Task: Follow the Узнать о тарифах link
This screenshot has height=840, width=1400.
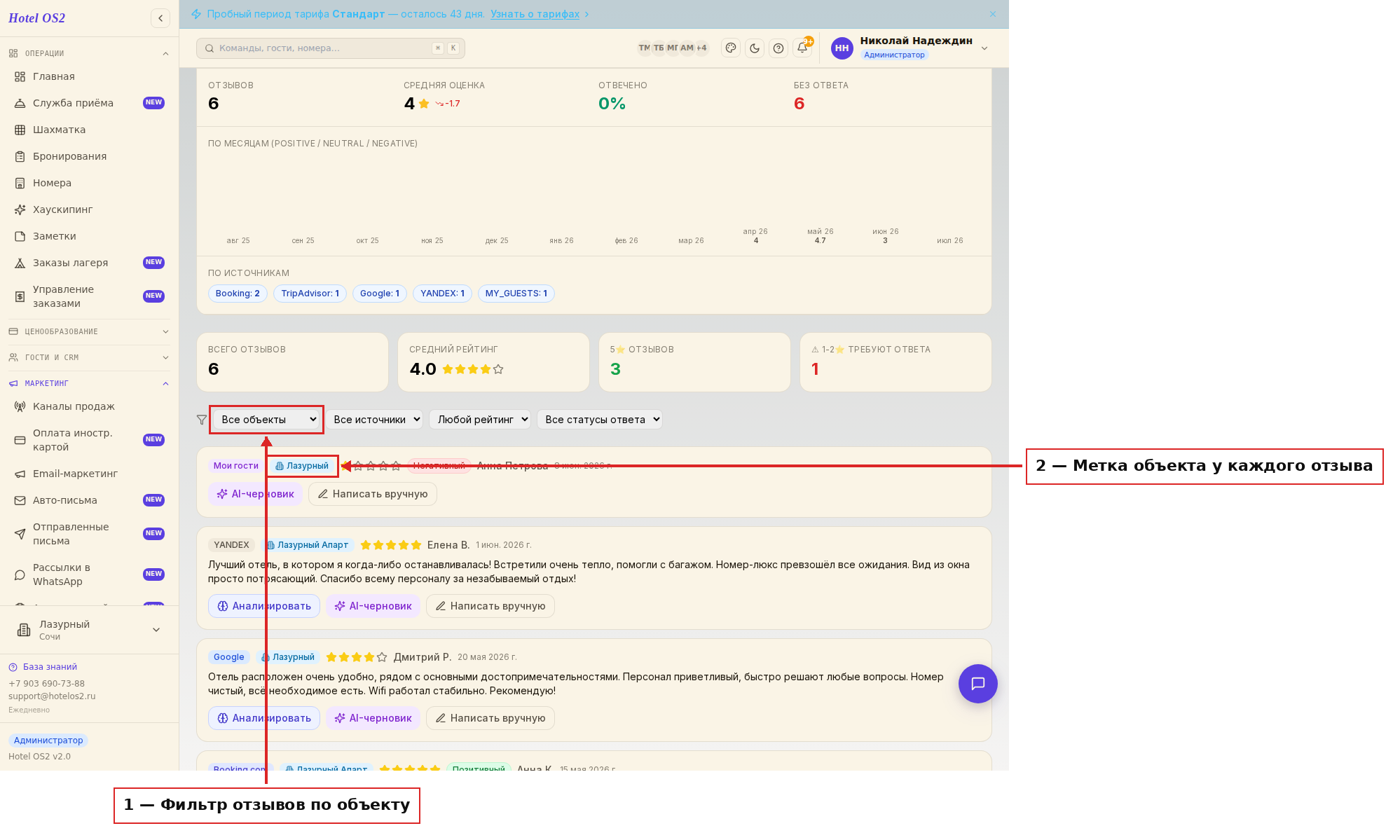Action: pyautogui.click(x=535, y=14)
